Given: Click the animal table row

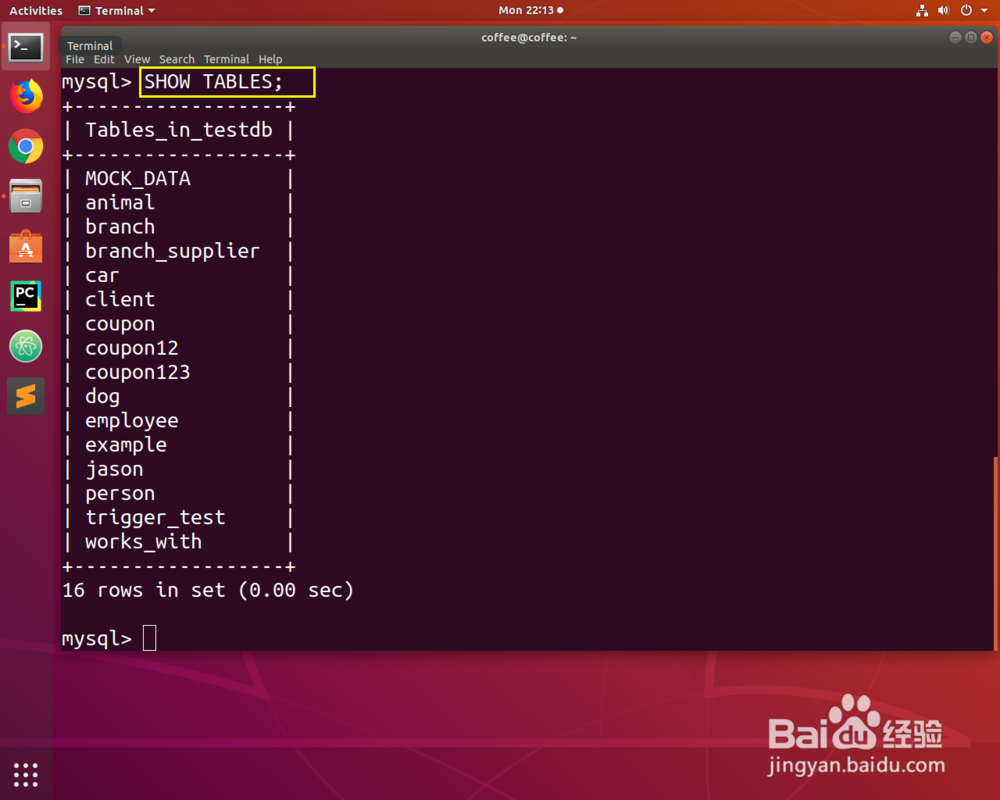Looking at the screenshot, I should (x=120, y=203).
